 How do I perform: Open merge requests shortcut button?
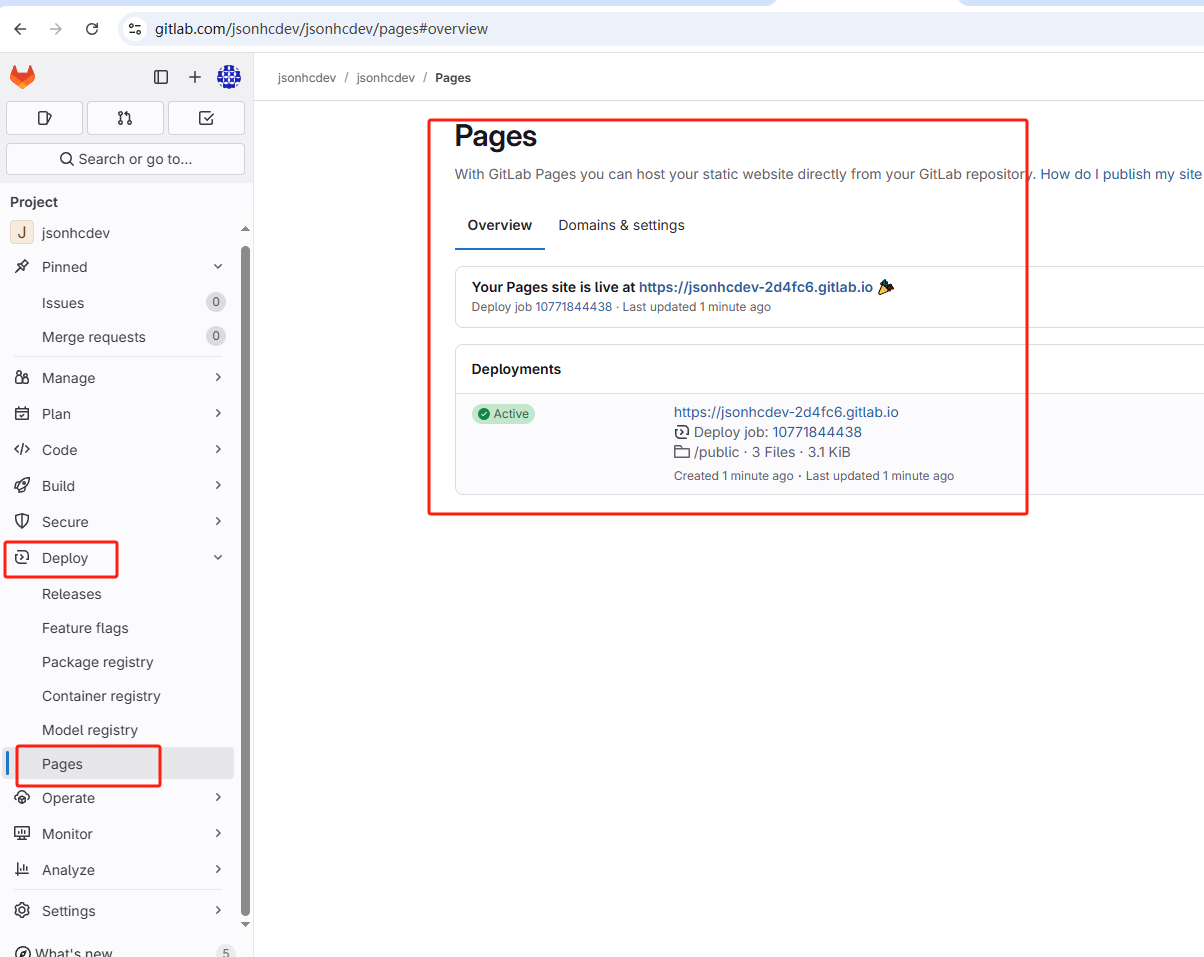tap(125, 118)
